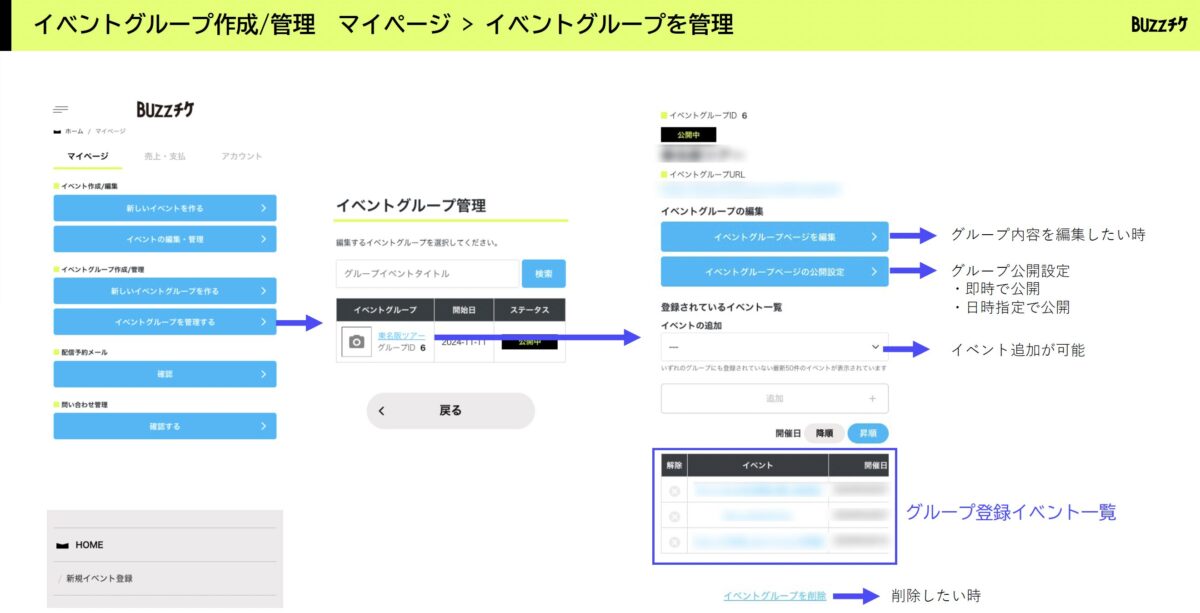Image resolution: width=1200 pixels, height=613 pixels.
Task: Click the BUZZチケ logo above the tabs
Action: (x=165, y=110)
